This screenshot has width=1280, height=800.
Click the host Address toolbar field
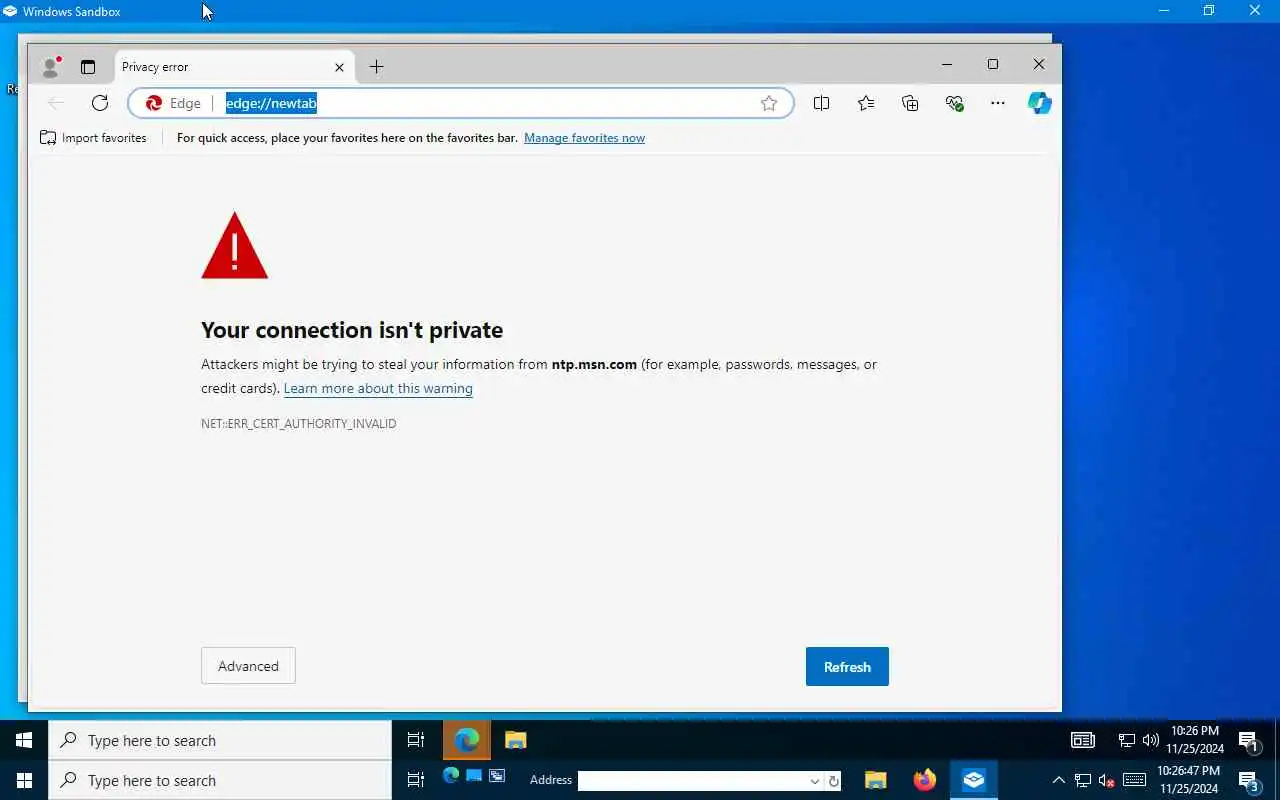(x=692, y=780)
